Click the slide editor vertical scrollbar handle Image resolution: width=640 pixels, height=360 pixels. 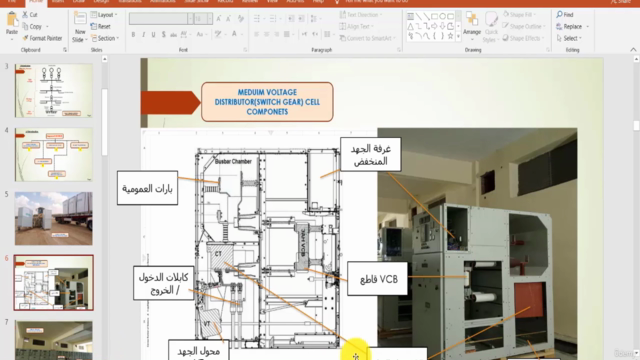[636, 125]
